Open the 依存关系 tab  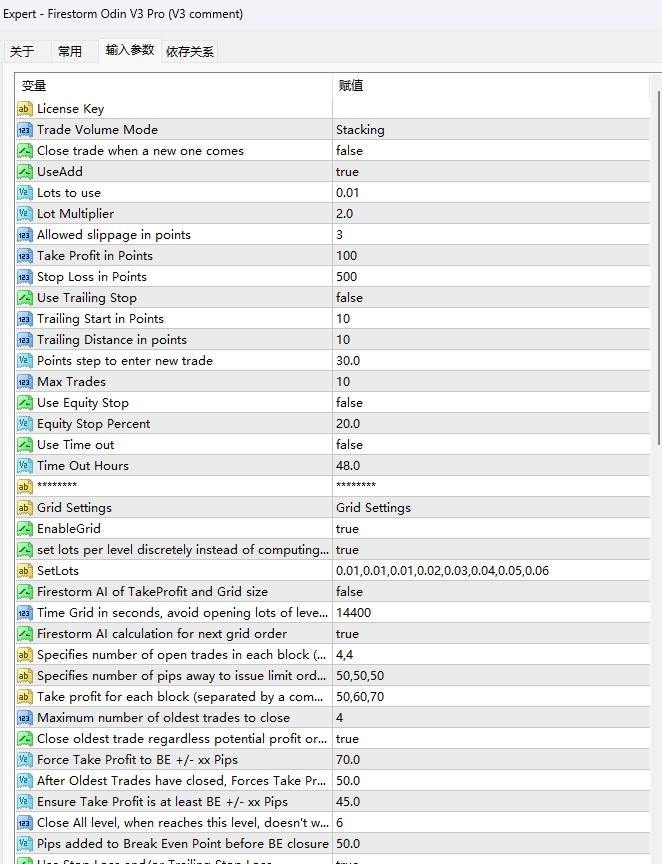[x=190, y=52]
